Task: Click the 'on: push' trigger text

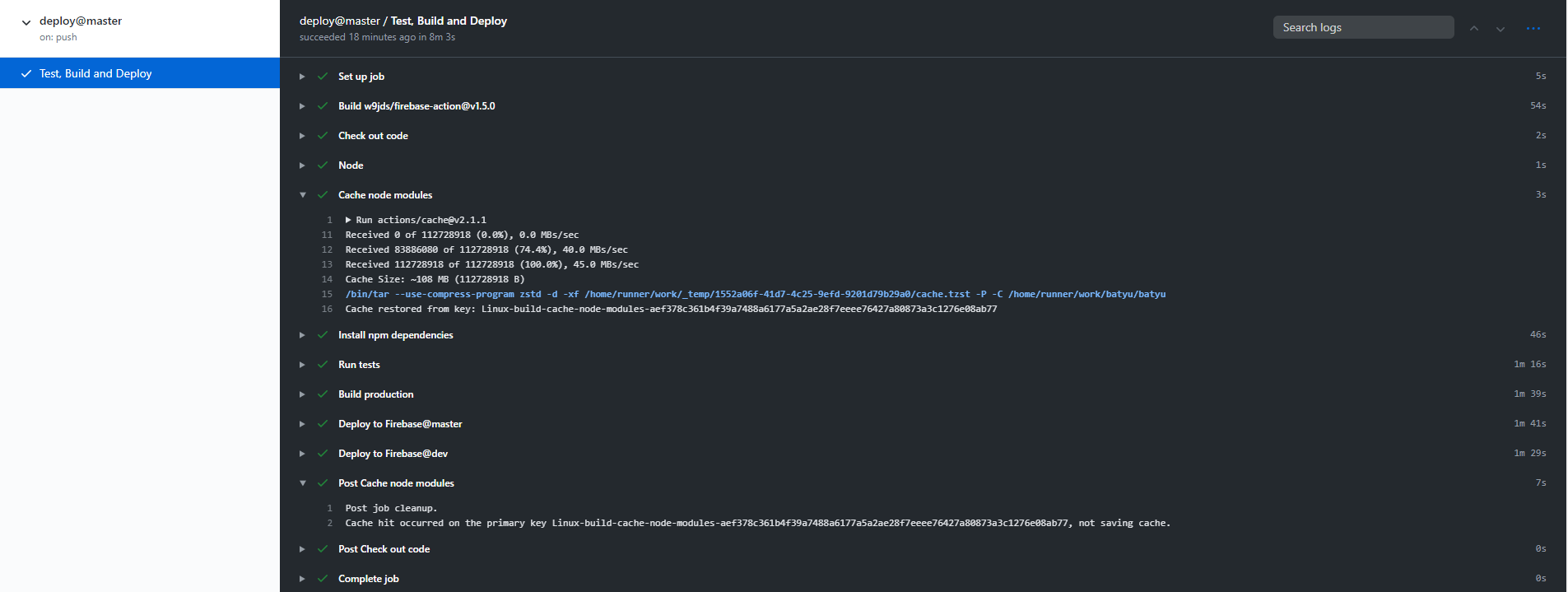Action: 58,37
